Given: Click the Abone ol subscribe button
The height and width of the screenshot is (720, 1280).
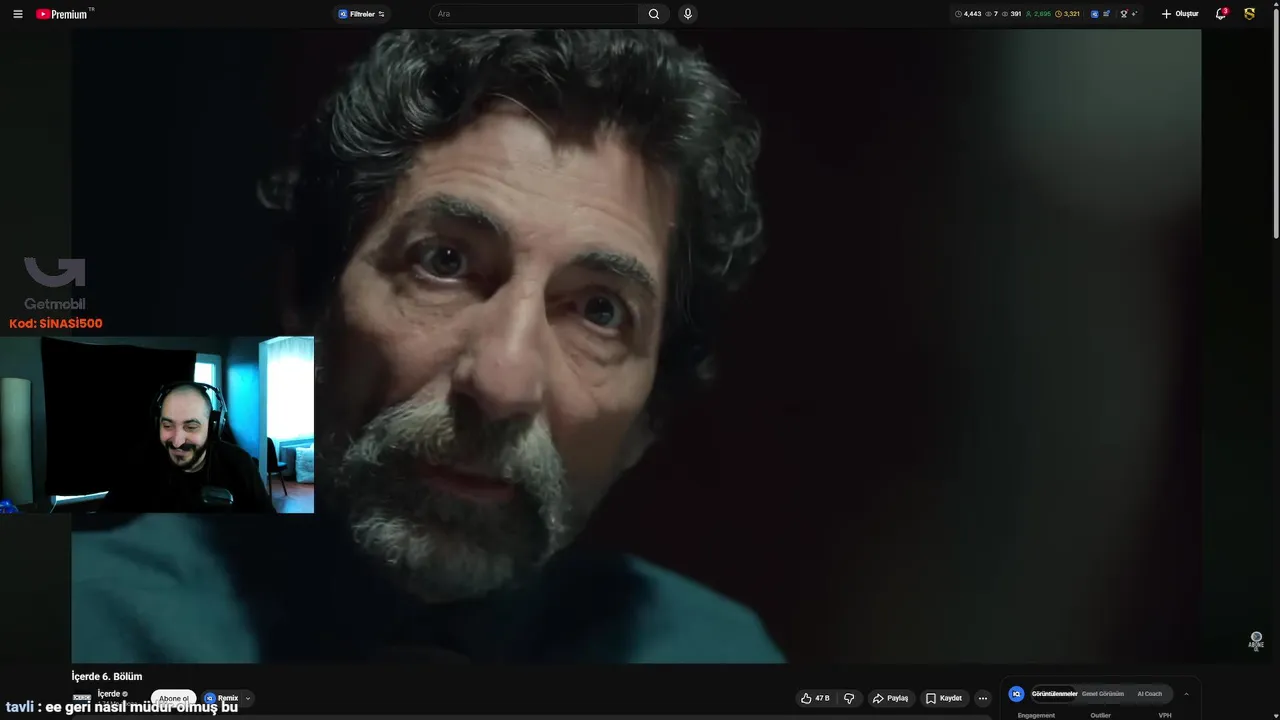Looking at the screenshot, I should click(173, 698).
